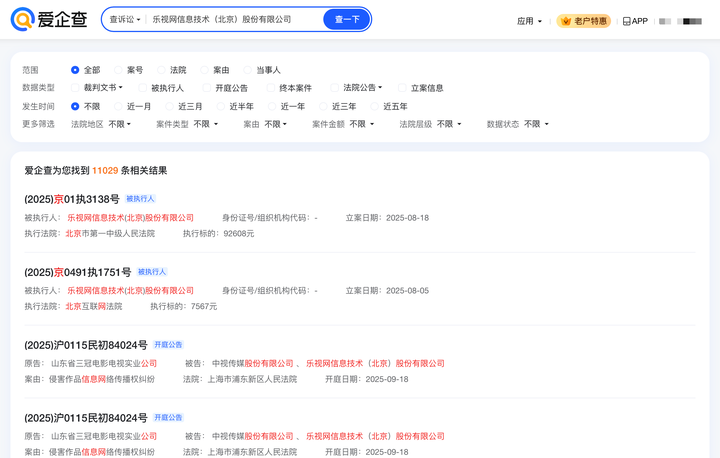Screen dimensions: 720x458
Task: Open case link (2025)京01执3138号
Action: coord(72,199)
